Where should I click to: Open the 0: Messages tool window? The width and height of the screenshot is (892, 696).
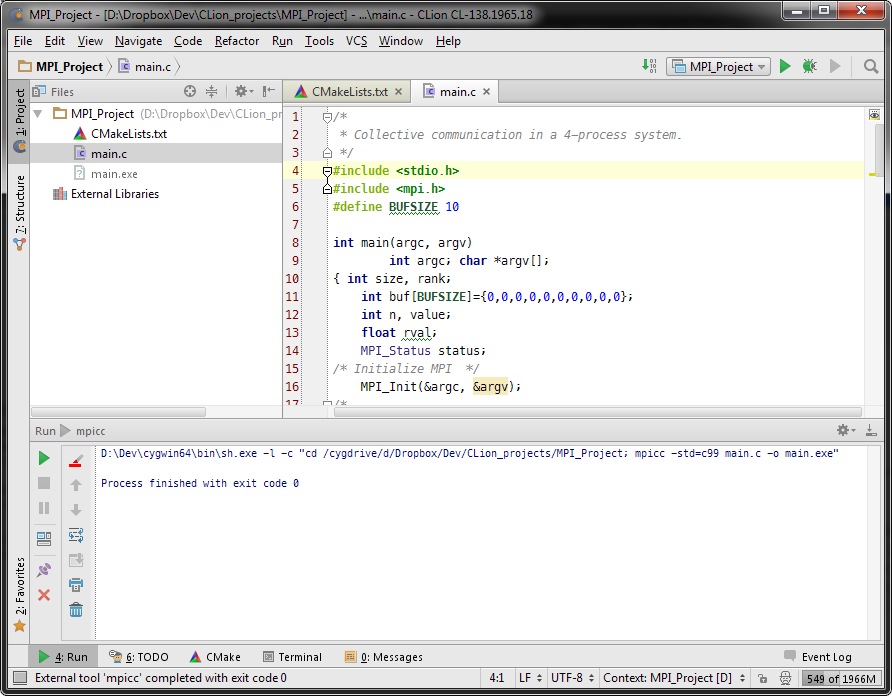384,657
